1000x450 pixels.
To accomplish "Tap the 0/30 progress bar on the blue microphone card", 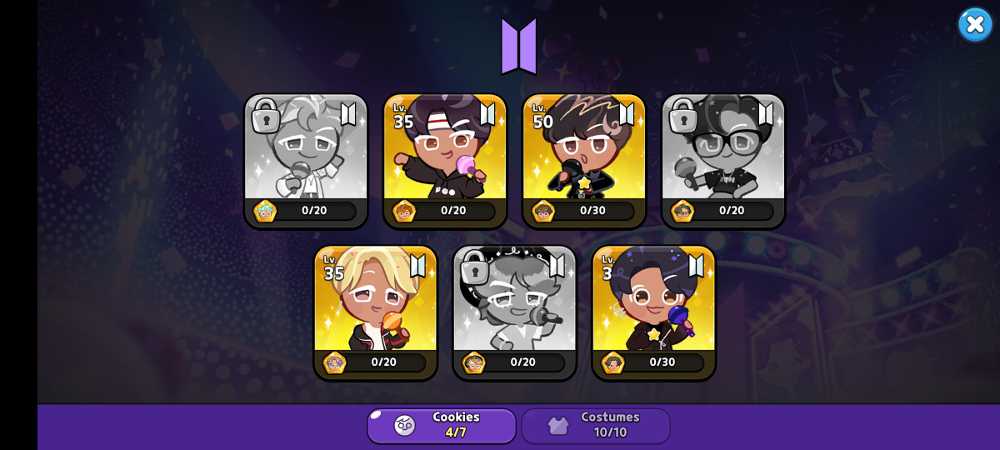I will coord(663,363).
